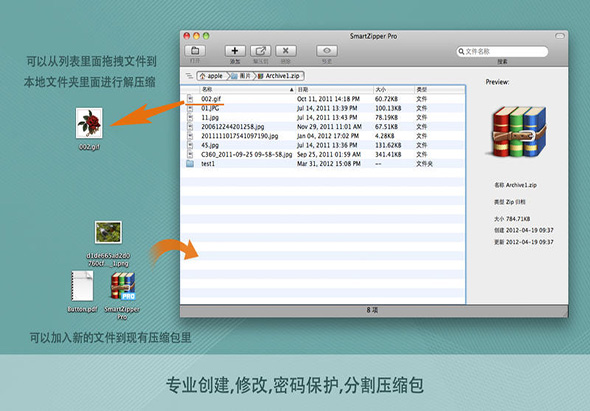The image size is (590, 411).
Task: Sort files by 大小 column header
Action: tap(394, 90)
